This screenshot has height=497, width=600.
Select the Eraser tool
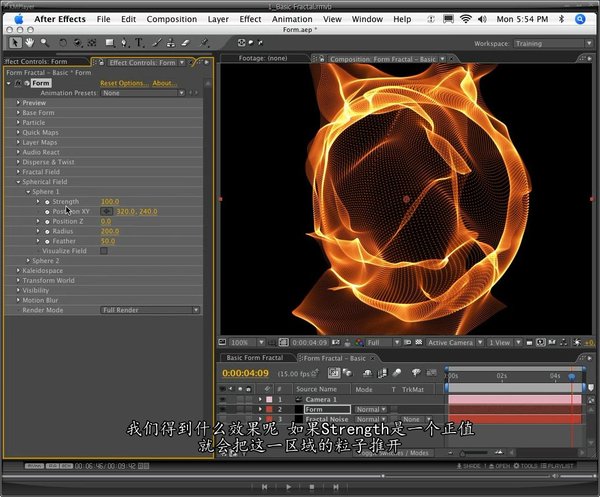click(187, 43)
